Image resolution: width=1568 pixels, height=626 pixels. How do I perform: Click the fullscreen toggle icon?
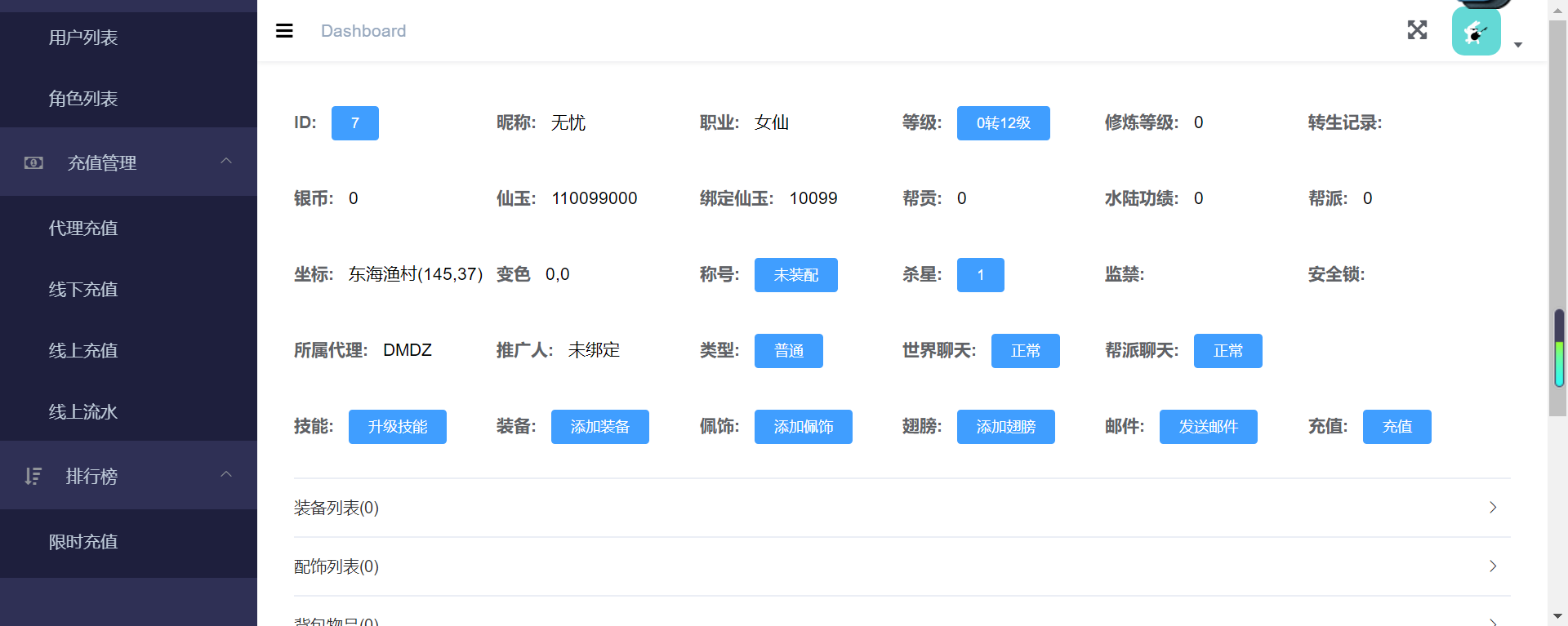(x=1417, y=30)
